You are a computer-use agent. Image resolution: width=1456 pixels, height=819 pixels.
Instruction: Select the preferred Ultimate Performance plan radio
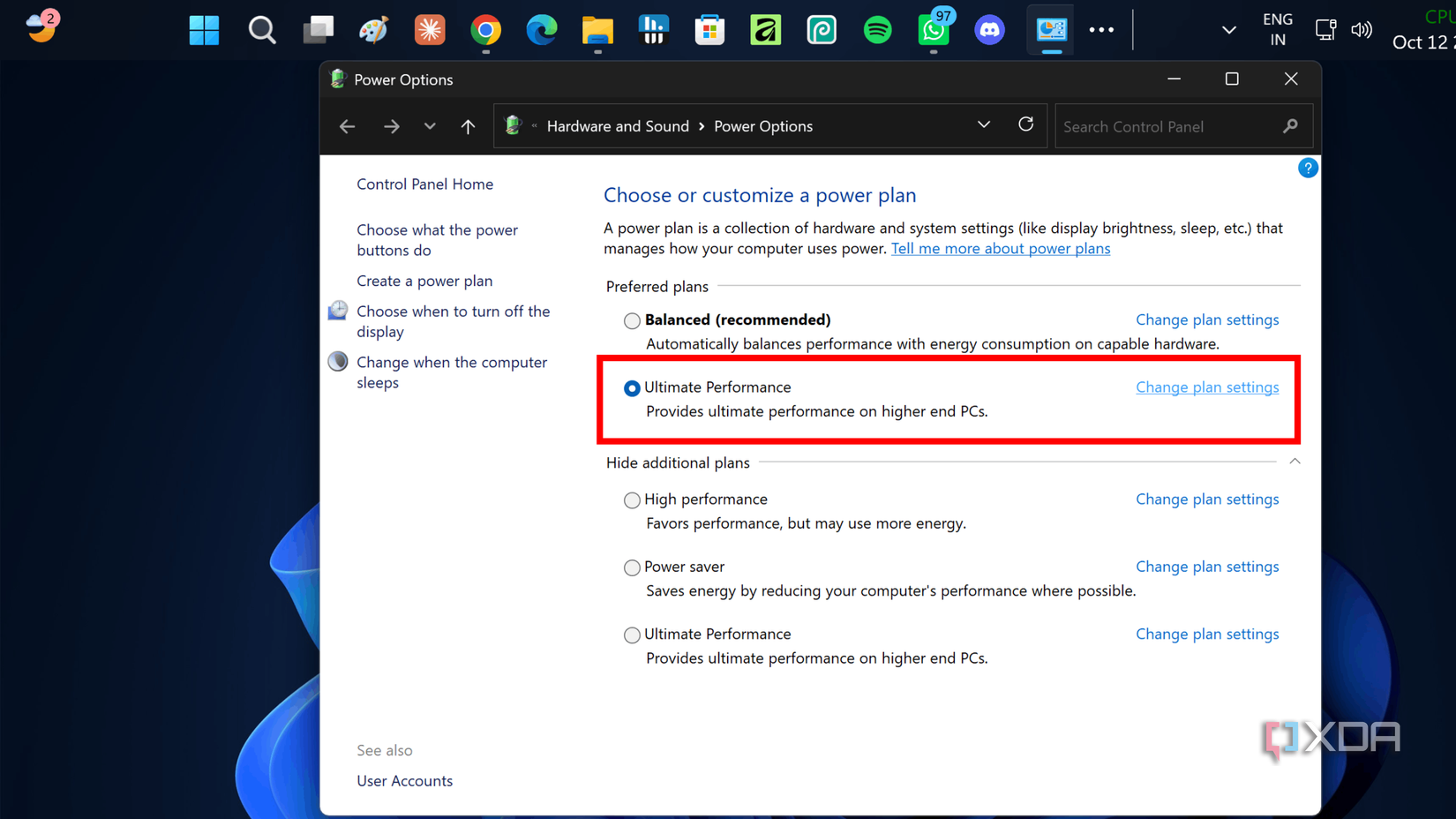click(x=632, y=387)
